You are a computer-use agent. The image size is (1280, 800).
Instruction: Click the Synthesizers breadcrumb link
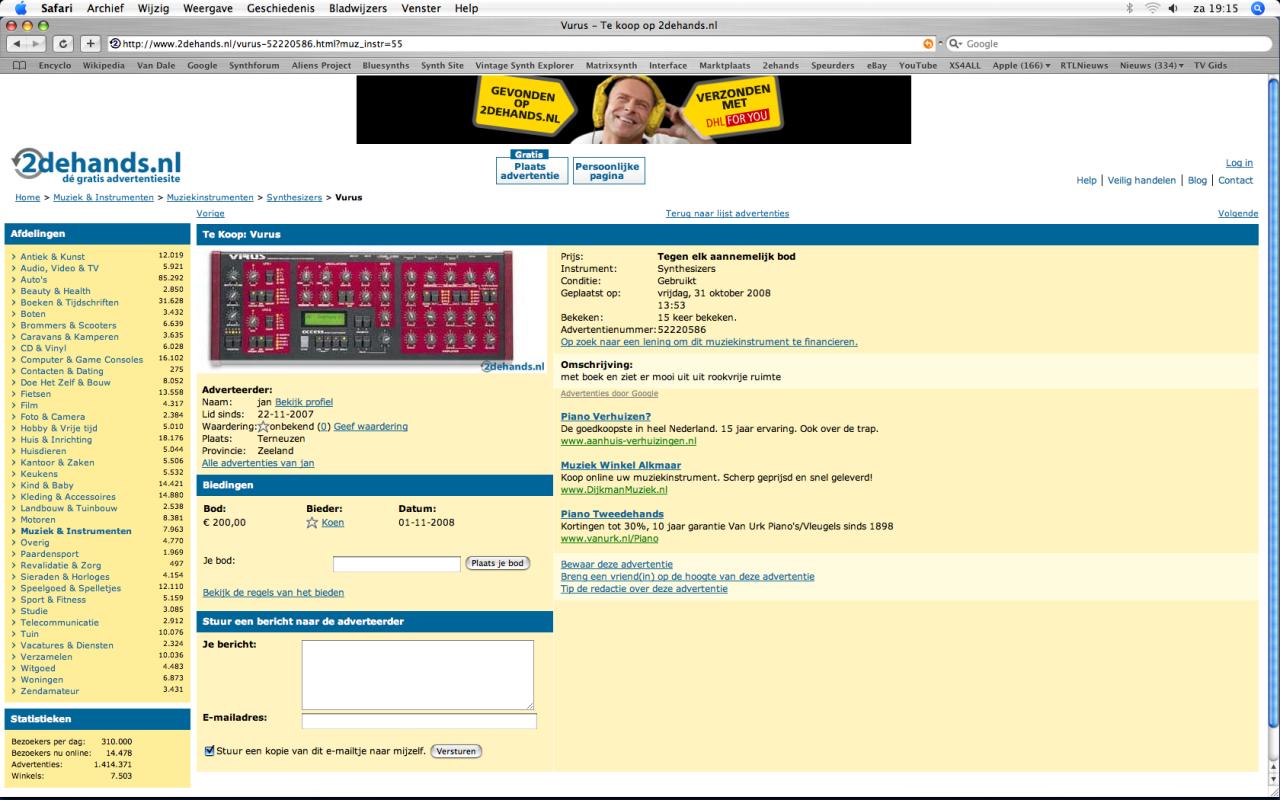click(294, 197)
